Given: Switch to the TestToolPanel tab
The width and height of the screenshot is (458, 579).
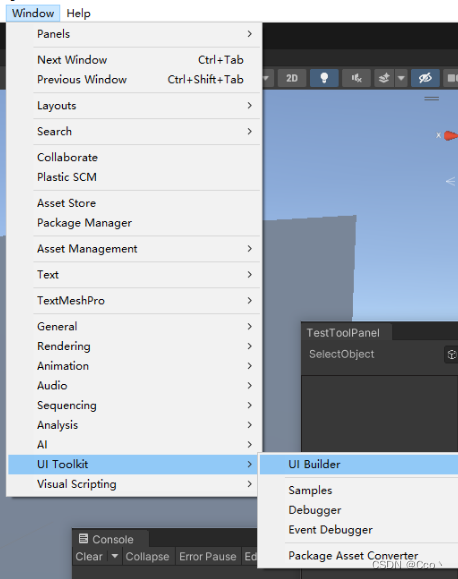Looking at the screenshot, I should [x=346, y=333].
